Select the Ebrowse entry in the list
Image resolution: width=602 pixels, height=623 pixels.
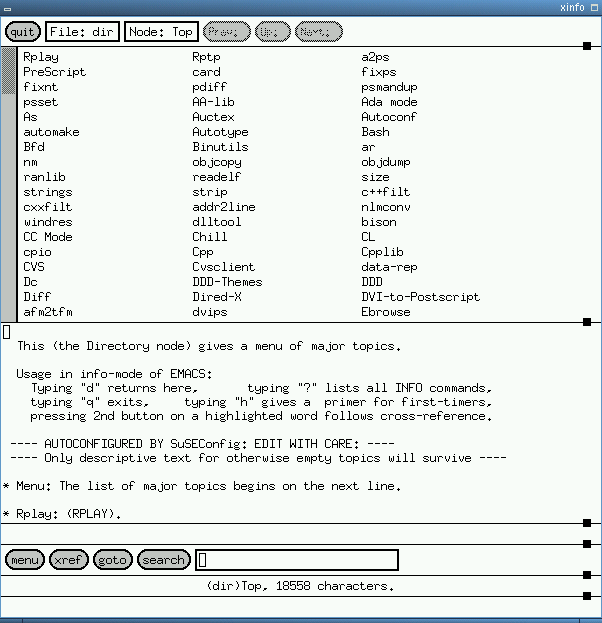386,312
